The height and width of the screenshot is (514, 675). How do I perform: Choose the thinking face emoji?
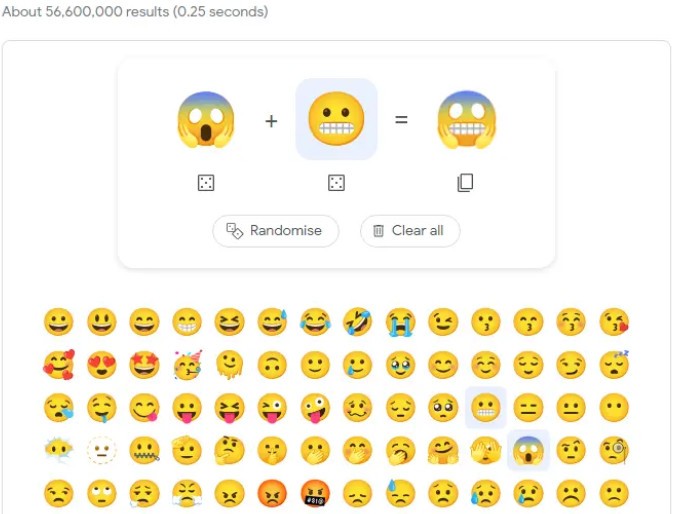click(229, 450)
